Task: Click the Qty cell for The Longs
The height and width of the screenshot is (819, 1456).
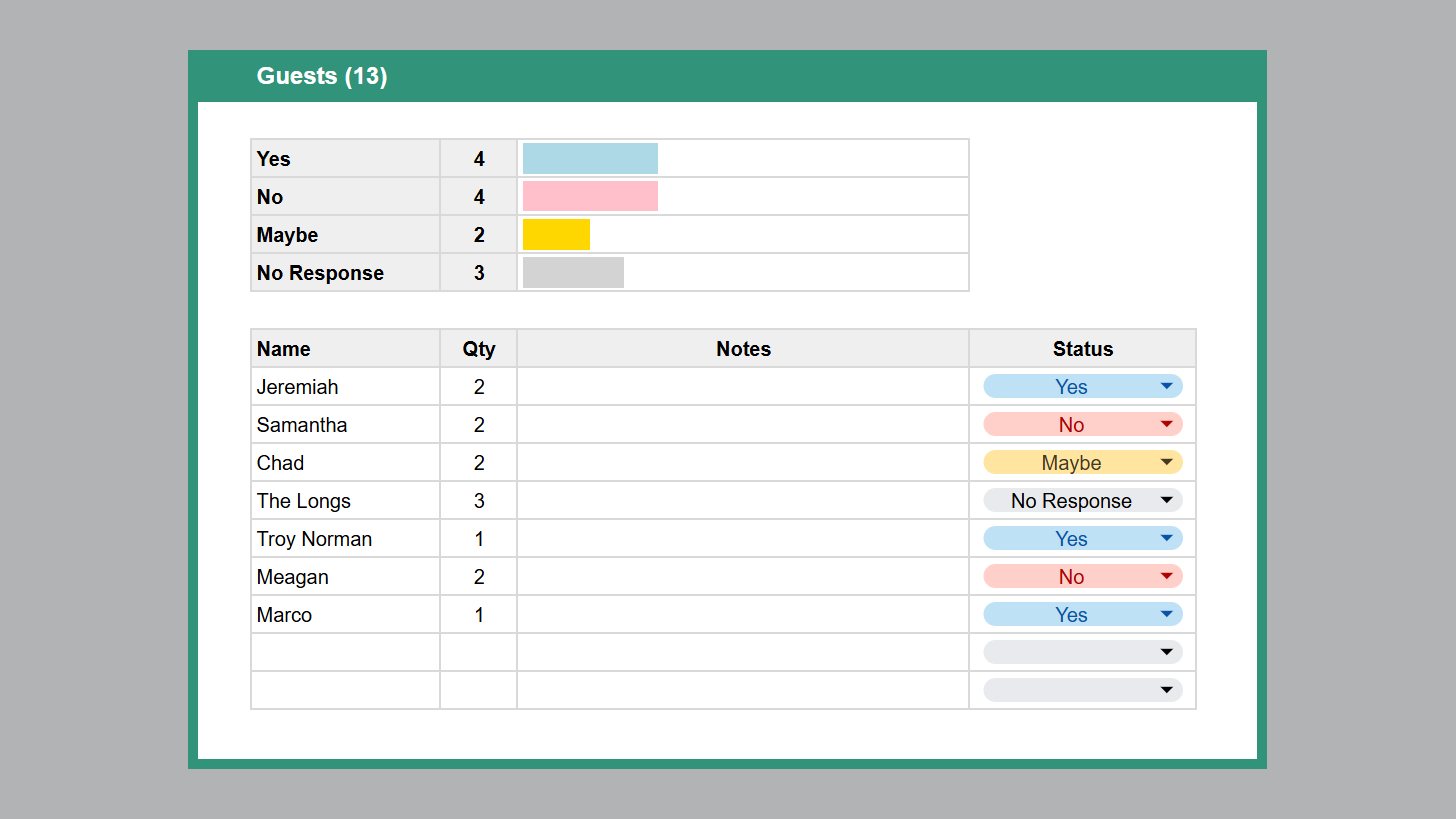Action: (x=479, y=501)
